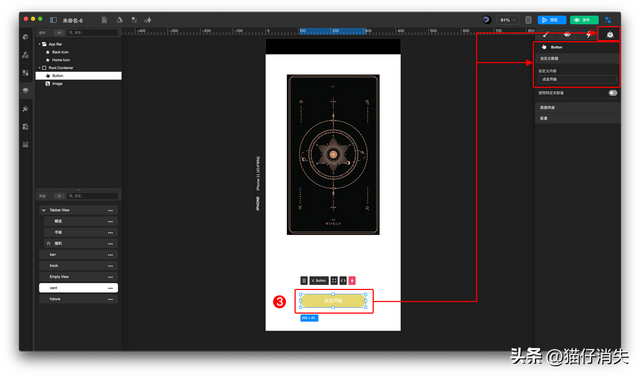Toggle the custom refresh value switch
This screenshot has height=376, width=640.
pos(613,93)
